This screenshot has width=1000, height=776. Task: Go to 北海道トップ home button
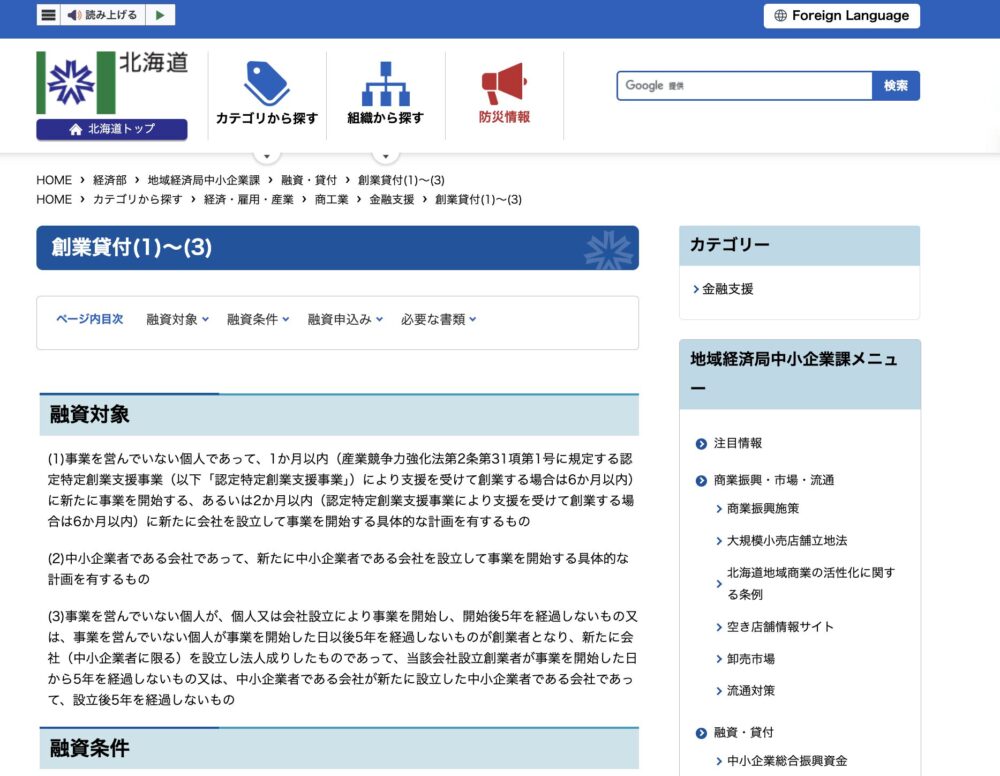[x=112, y=130]
